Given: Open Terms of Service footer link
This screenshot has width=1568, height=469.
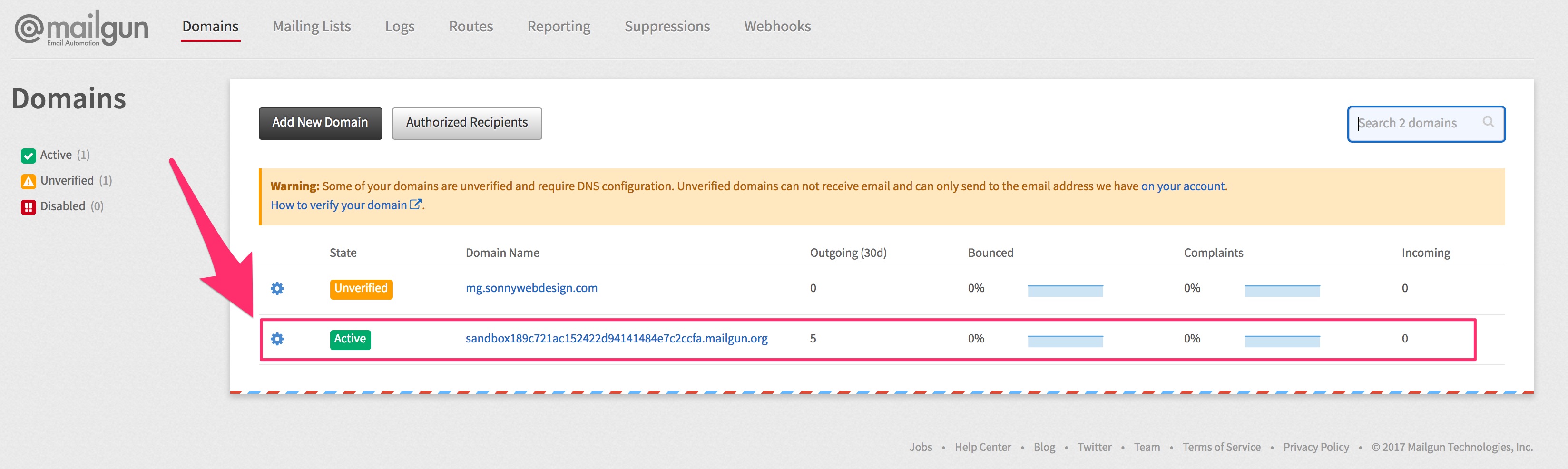Looking at the screenshot, I should point(1221,447).
